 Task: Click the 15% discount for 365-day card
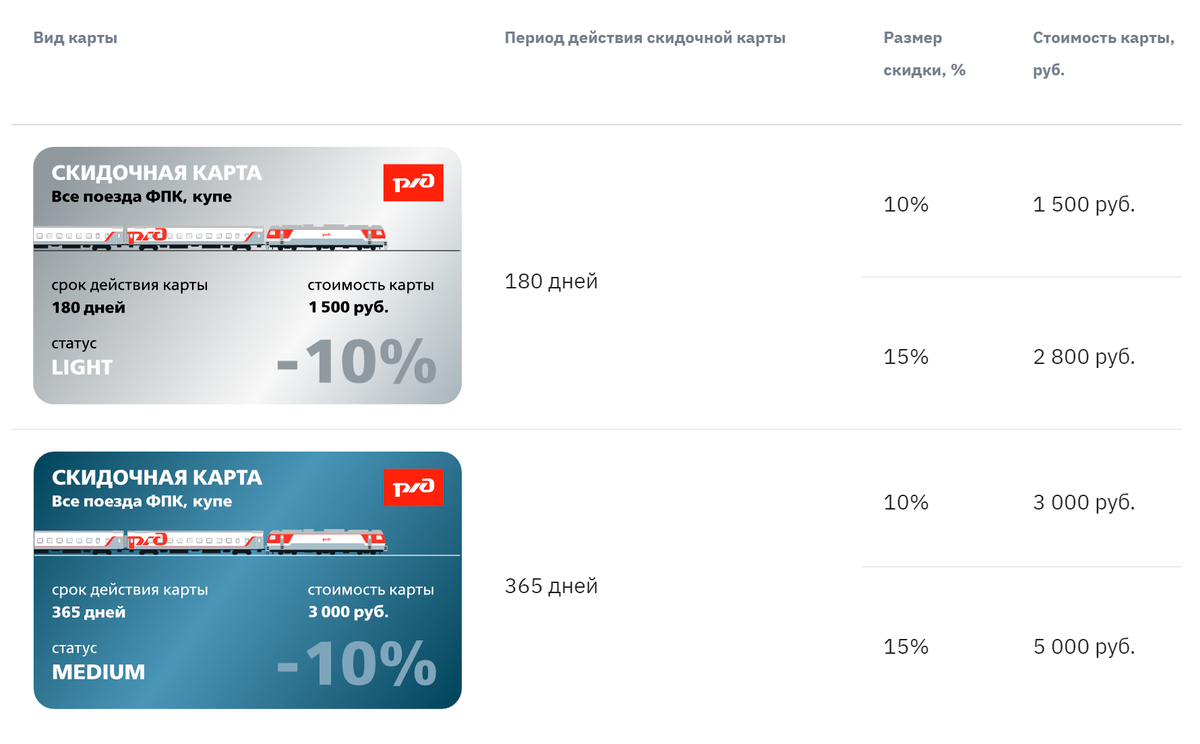pos(906,647)
